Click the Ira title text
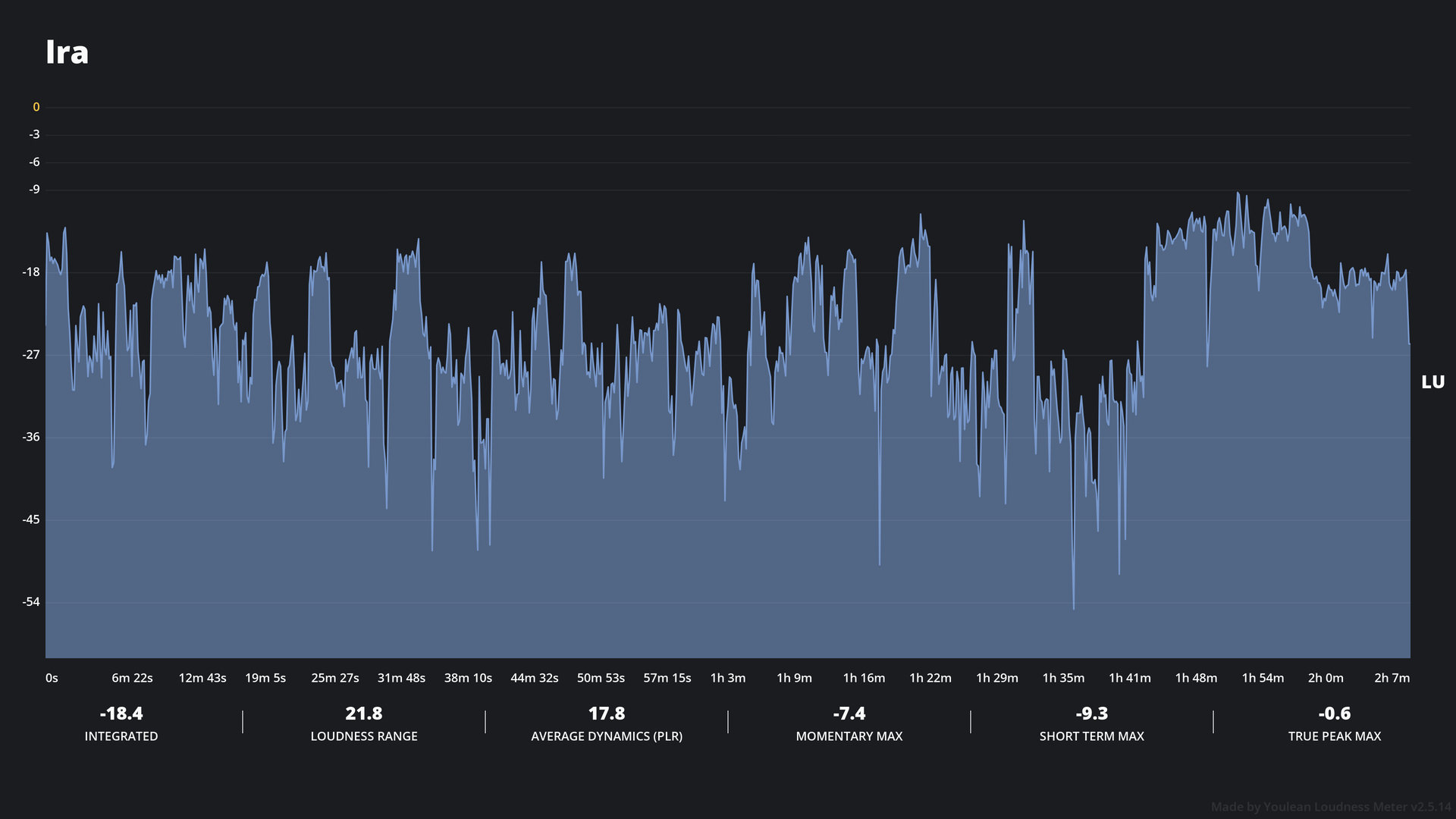This screenshot has height=819, width=1456. click(67, 52)
